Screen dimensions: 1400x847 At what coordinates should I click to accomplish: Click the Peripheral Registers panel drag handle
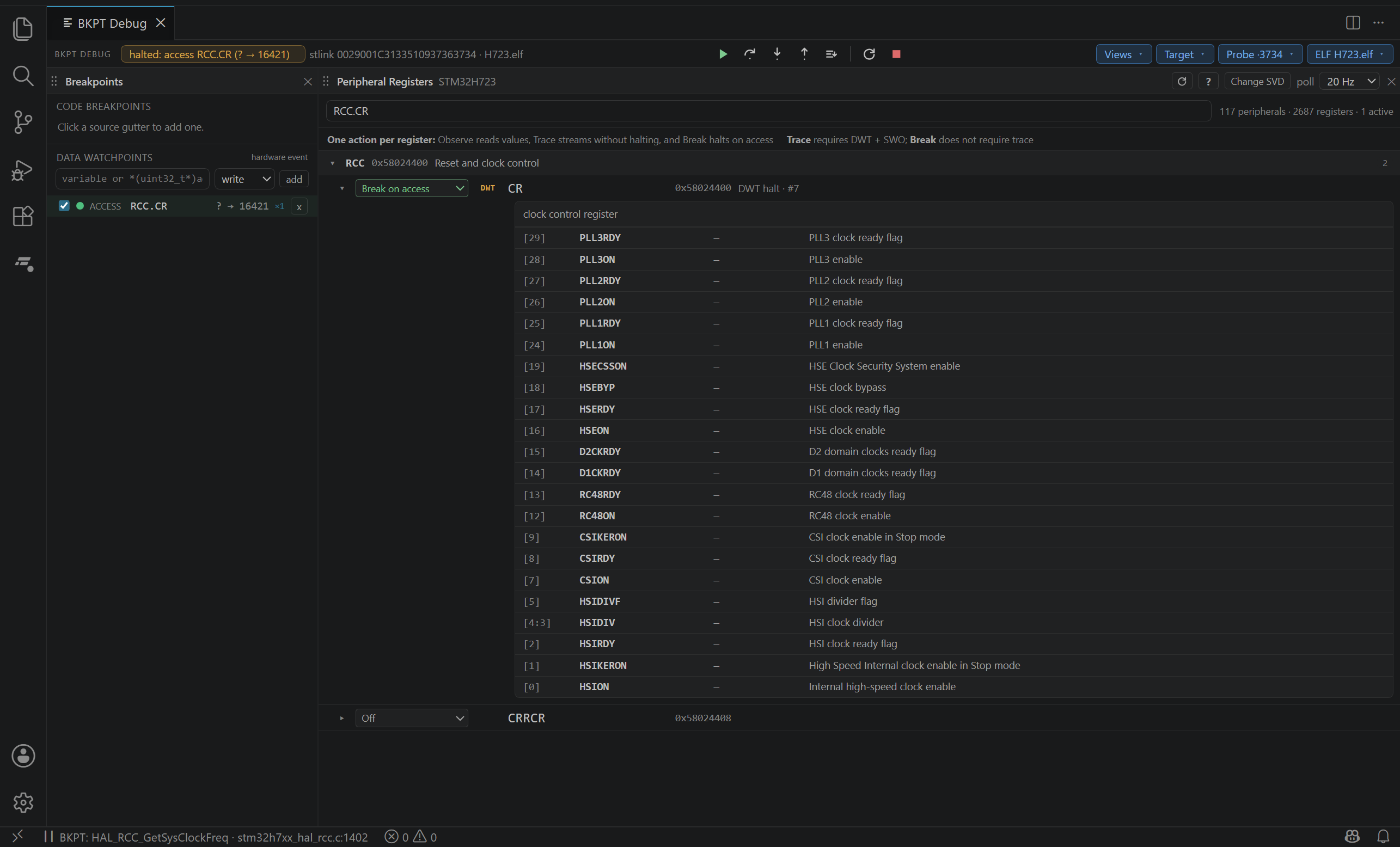click(326, 81)
